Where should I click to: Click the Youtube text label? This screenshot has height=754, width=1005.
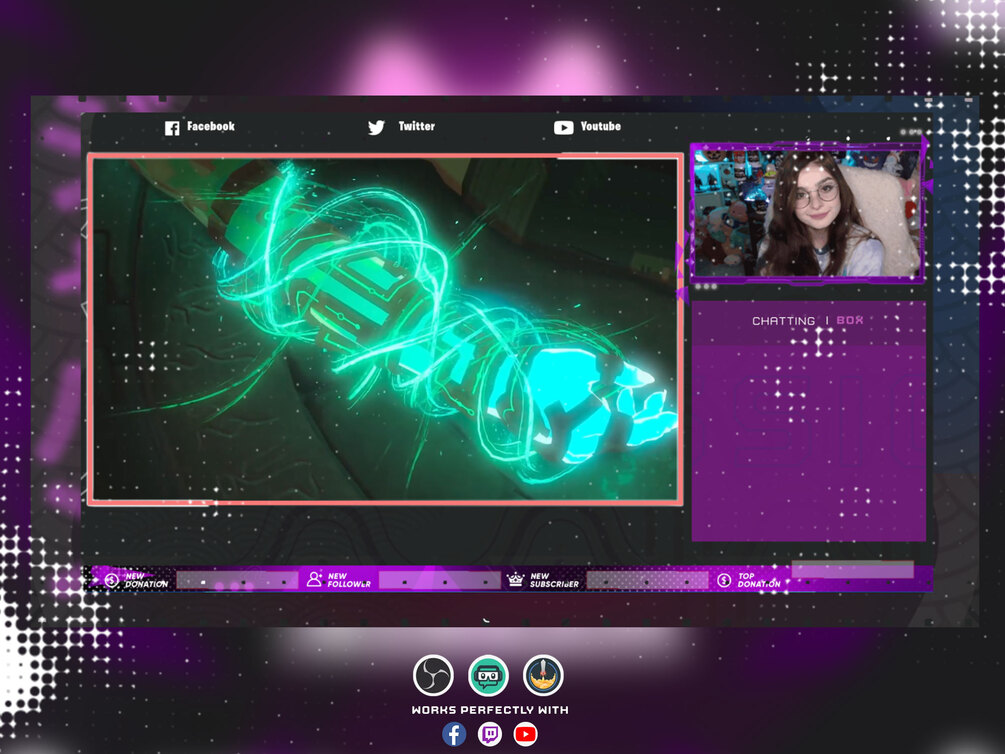(x=601, y=126)
